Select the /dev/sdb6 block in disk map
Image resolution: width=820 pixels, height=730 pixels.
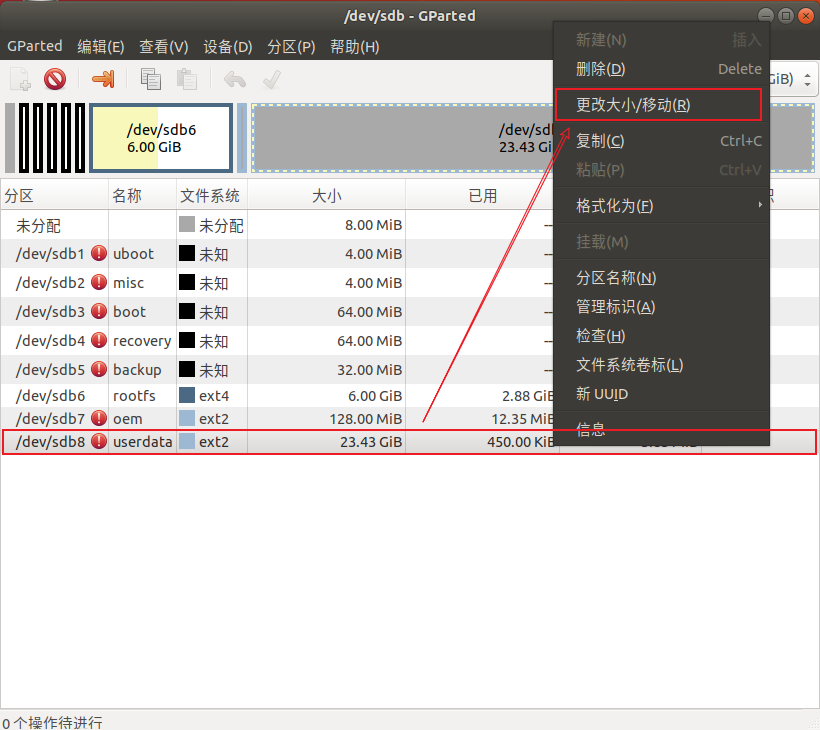pos(161,138)
